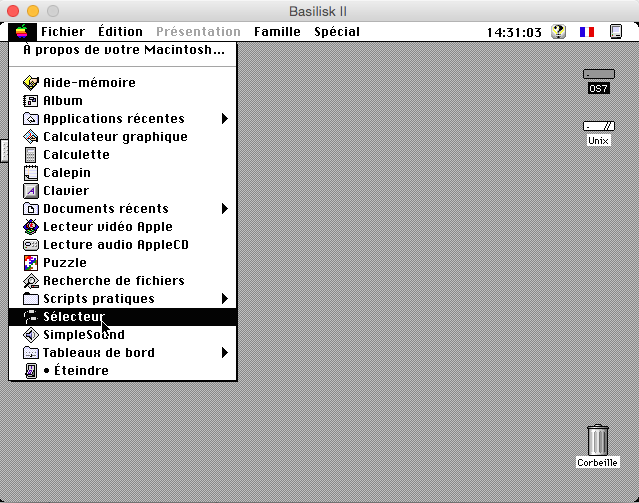Click the Documents récents folder icon
Image resolution: width=639 pixels, height=503 pixels.
tap(31, 209)
